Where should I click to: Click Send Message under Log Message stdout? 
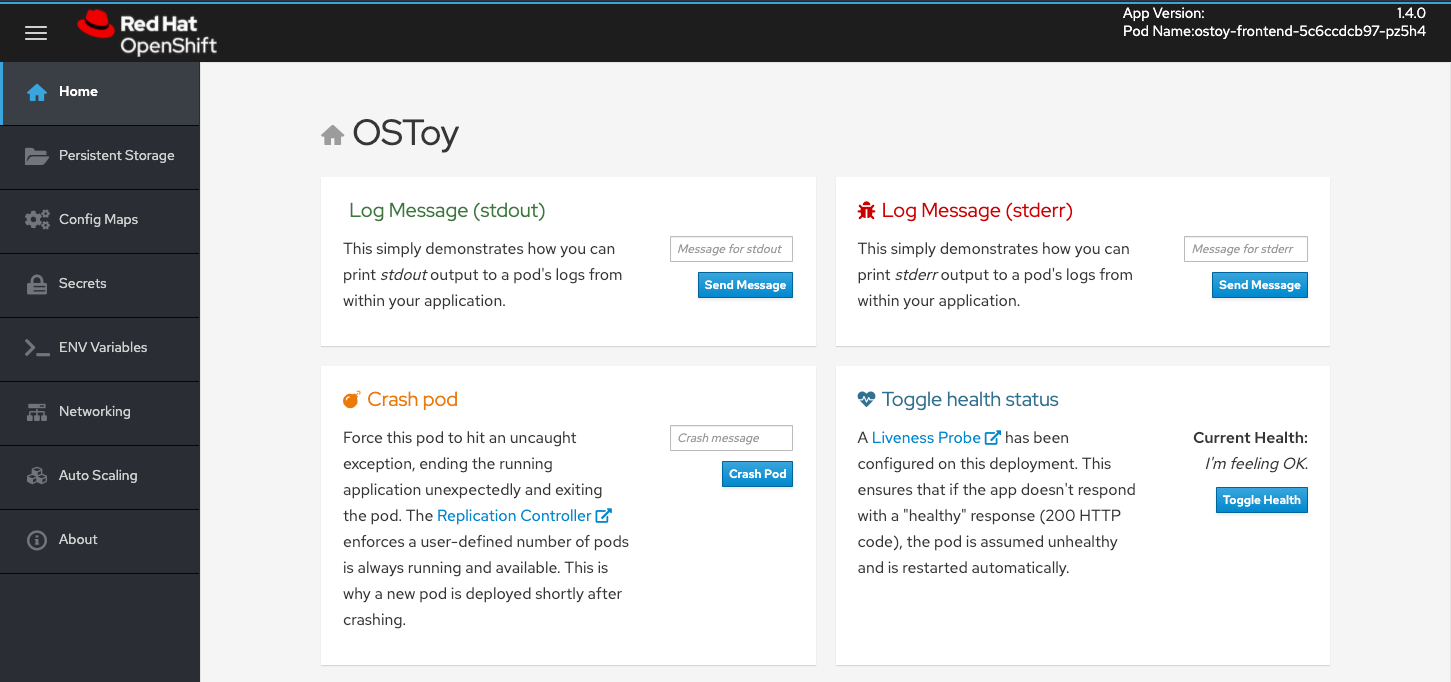745,284
